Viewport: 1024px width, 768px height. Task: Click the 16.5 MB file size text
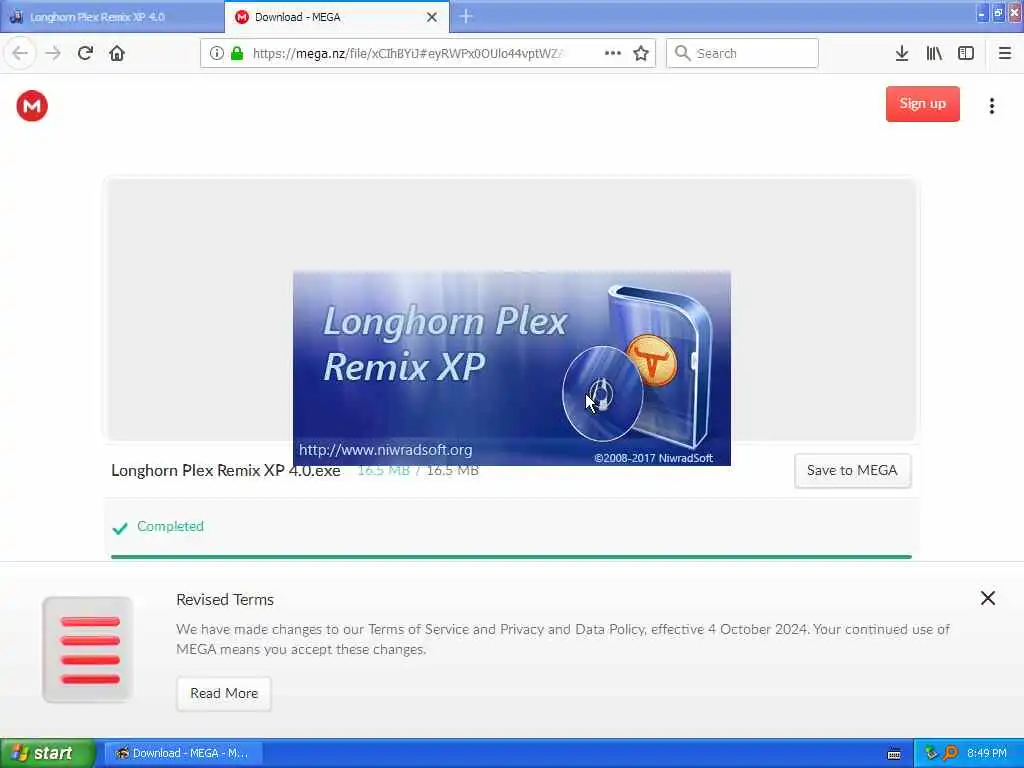pyautogui.click(x=418, y=470)
